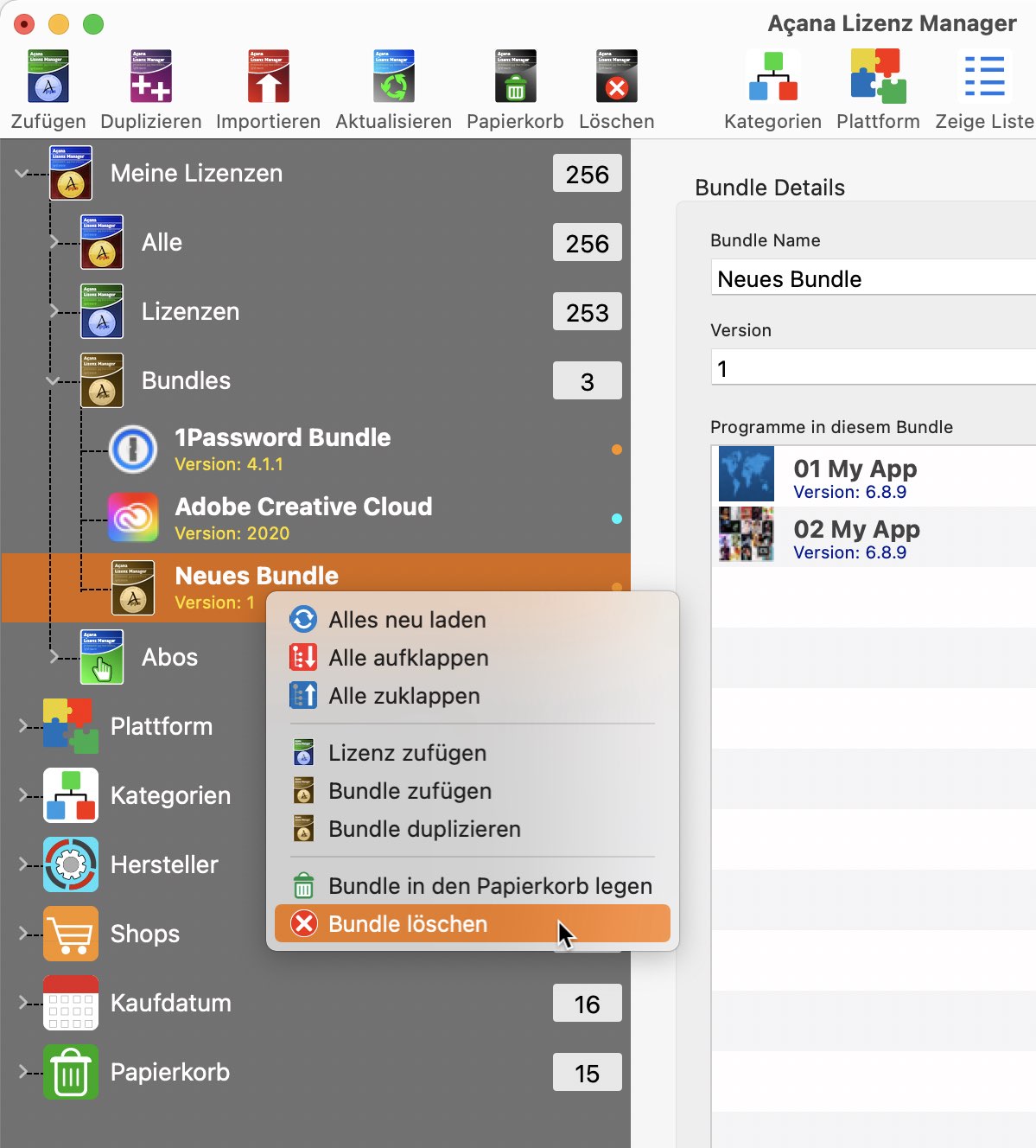The height and width of the screenshot is (1148, 1036).
Task: Click the Lizenzen blue package icon
Action: 102,311
